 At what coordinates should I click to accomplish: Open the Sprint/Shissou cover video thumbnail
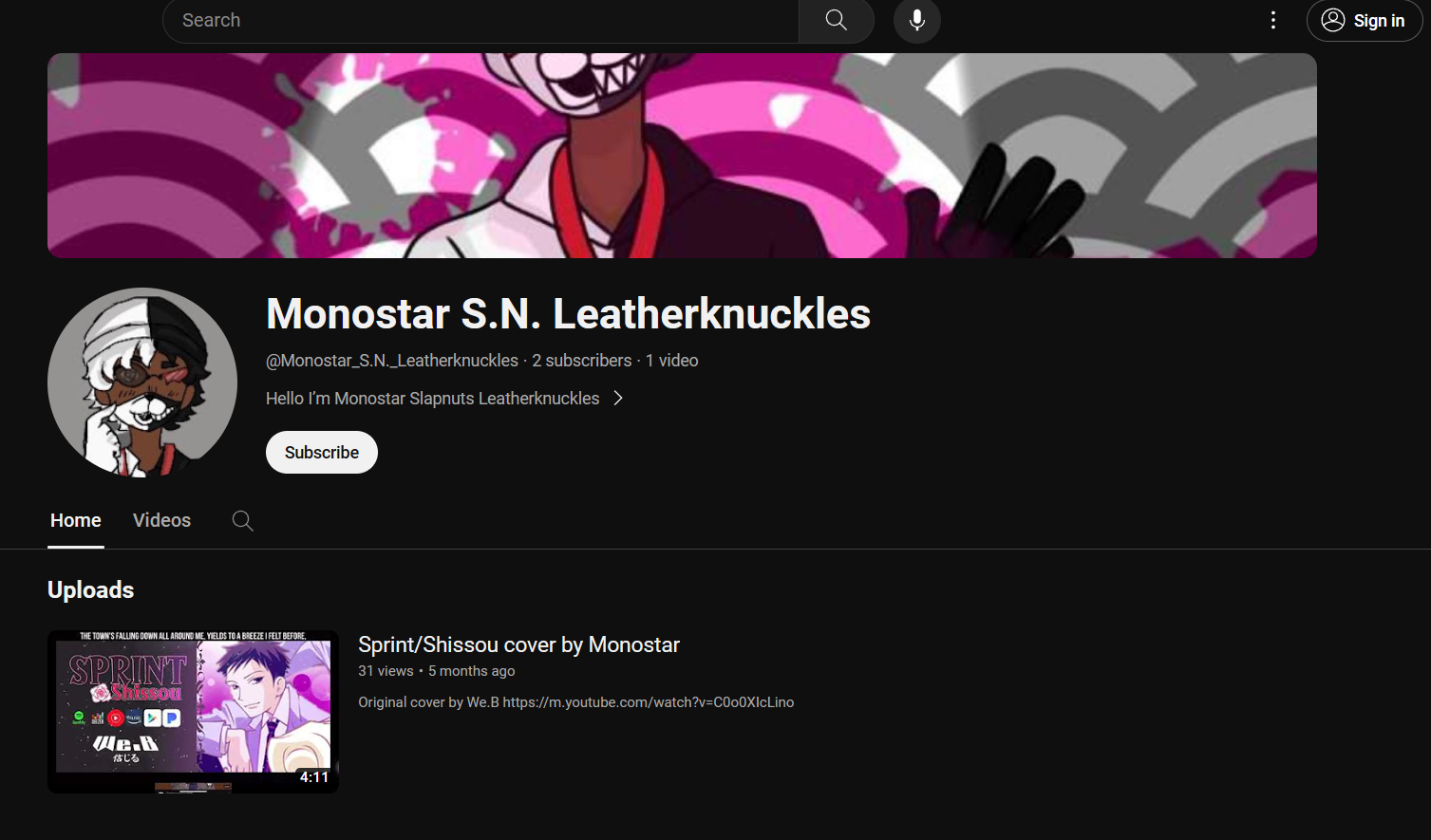coord(193,712)
